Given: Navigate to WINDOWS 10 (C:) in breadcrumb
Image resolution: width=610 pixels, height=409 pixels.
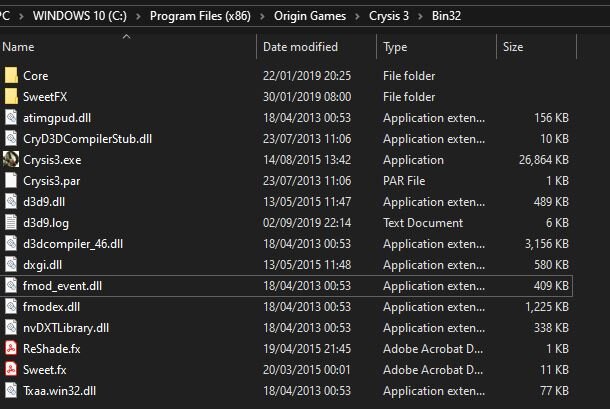Looking at the screenshot, I should click(80, 16).
